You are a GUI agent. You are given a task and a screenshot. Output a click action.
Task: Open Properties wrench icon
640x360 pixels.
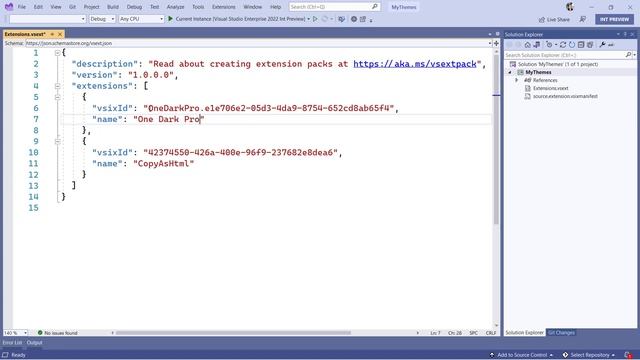point(602,45)
